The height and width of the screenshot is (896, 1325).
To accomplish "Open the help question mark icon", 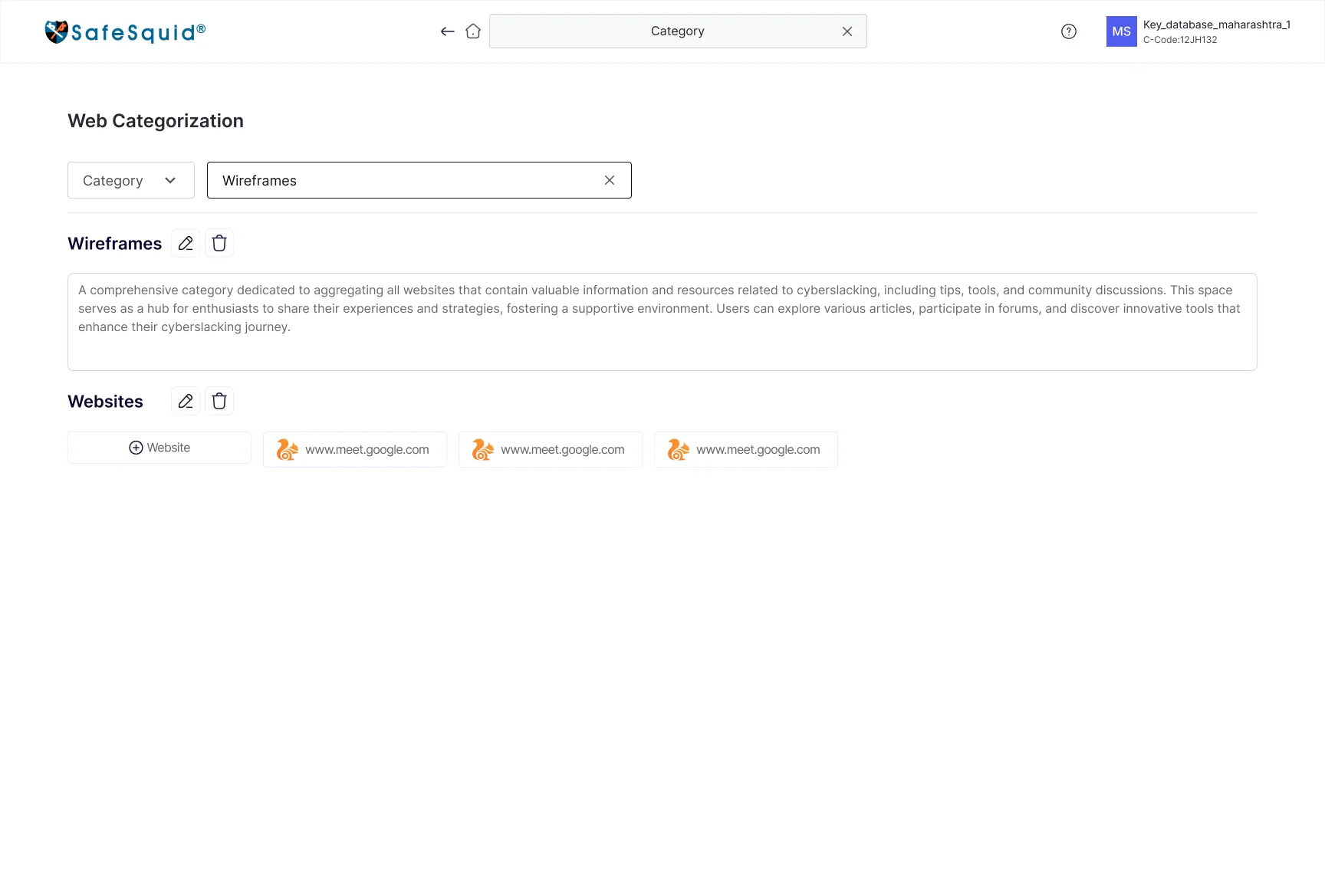I will pos(1069,31).
